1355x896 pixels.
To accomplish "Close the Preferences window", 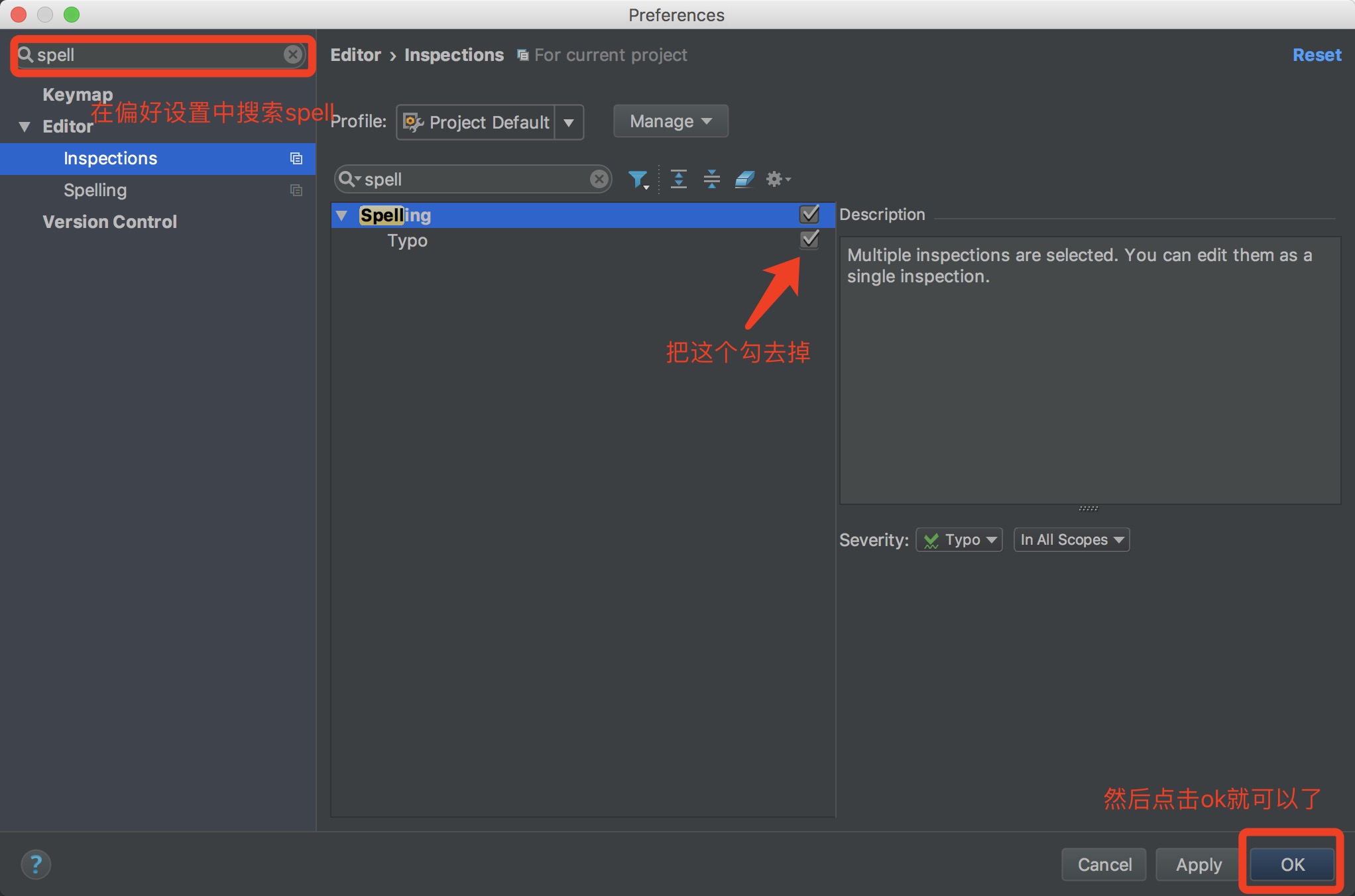I will [19, 15].
